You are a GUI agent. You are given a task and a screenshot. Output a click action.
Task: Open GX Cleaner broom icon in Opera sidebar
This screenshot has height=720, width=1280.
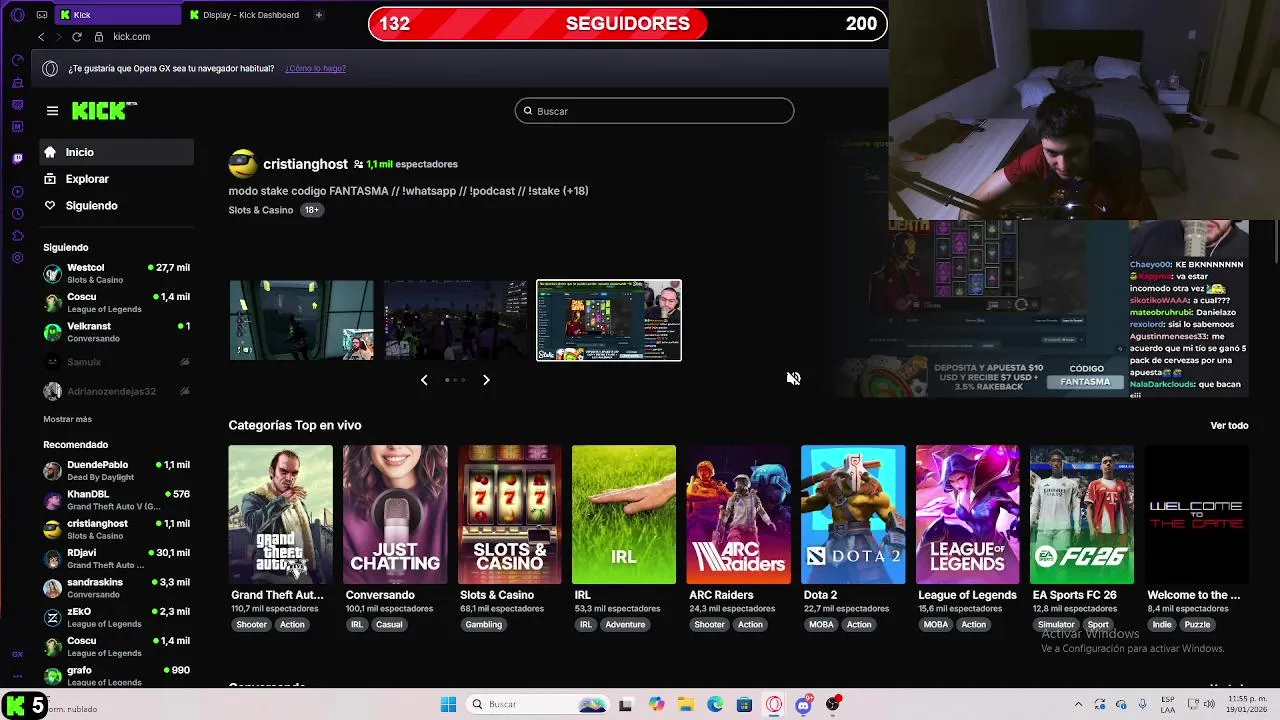[x=17, y=82]
